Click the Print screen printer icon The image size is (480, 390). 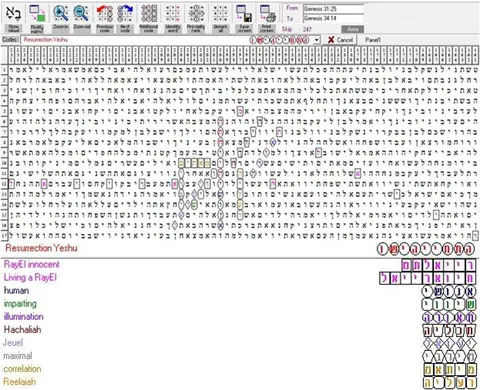tap(267, 13)
